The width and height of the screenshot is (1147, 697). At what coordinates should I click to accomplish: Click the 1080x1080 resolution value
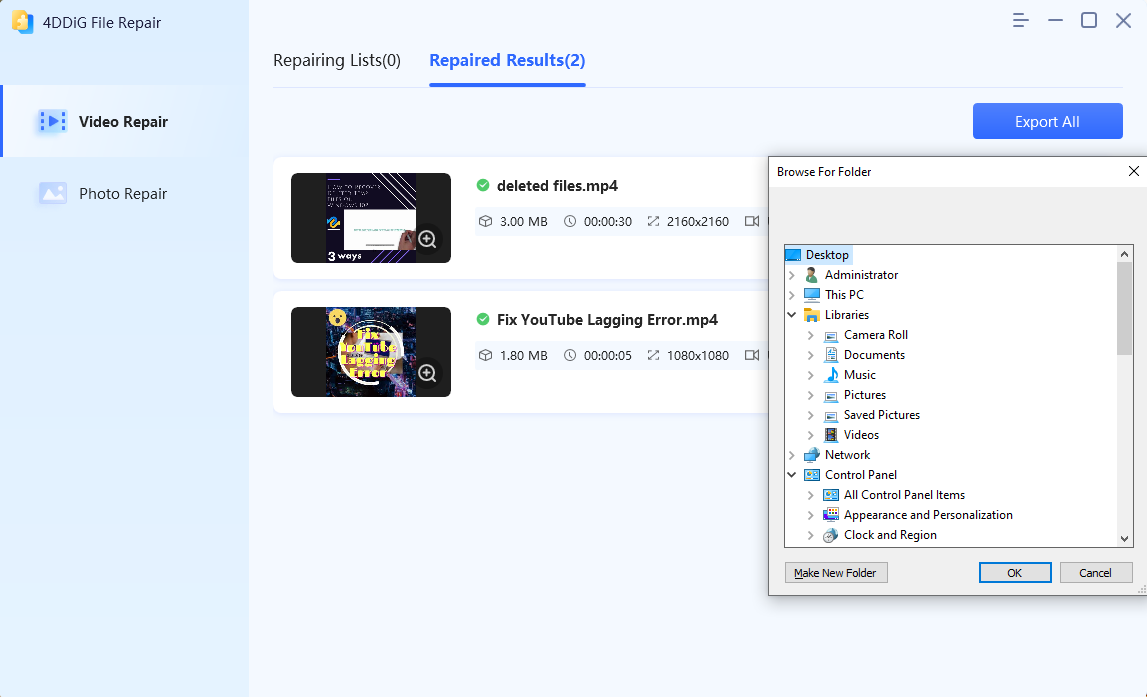coord(698,355)
